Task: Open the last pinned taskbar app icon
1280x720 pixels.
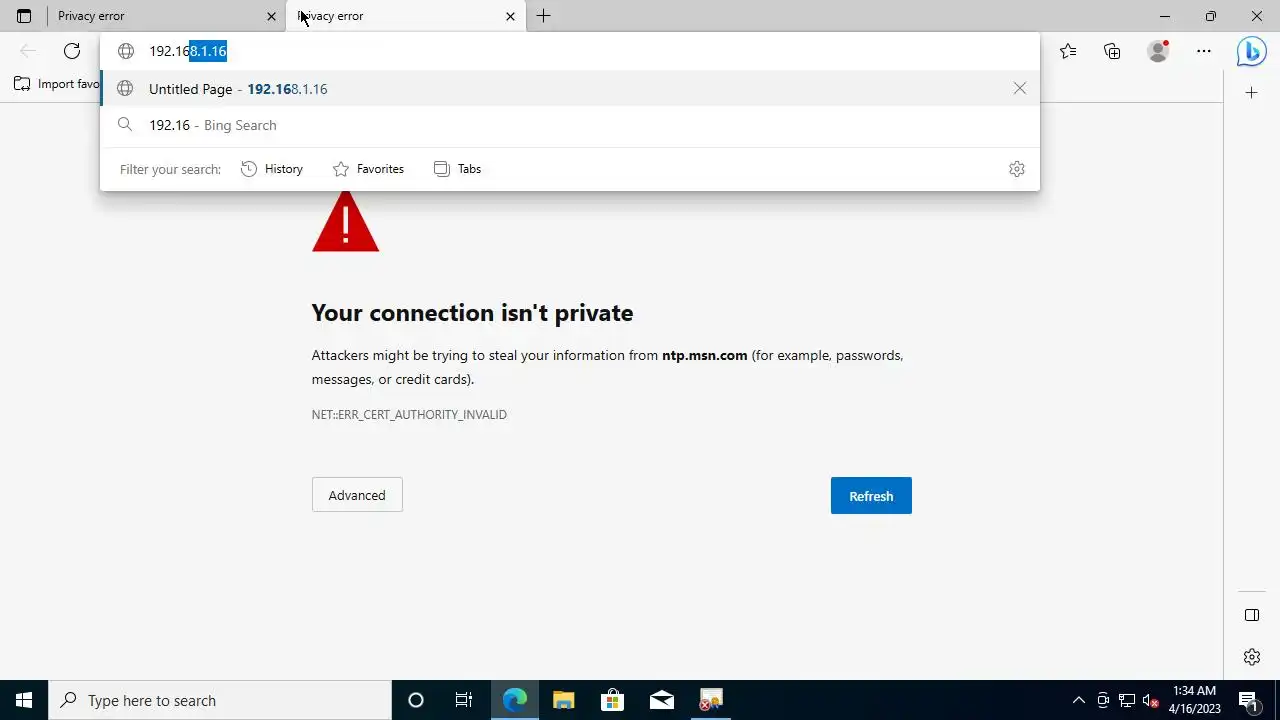Action: tap(711, 700)
